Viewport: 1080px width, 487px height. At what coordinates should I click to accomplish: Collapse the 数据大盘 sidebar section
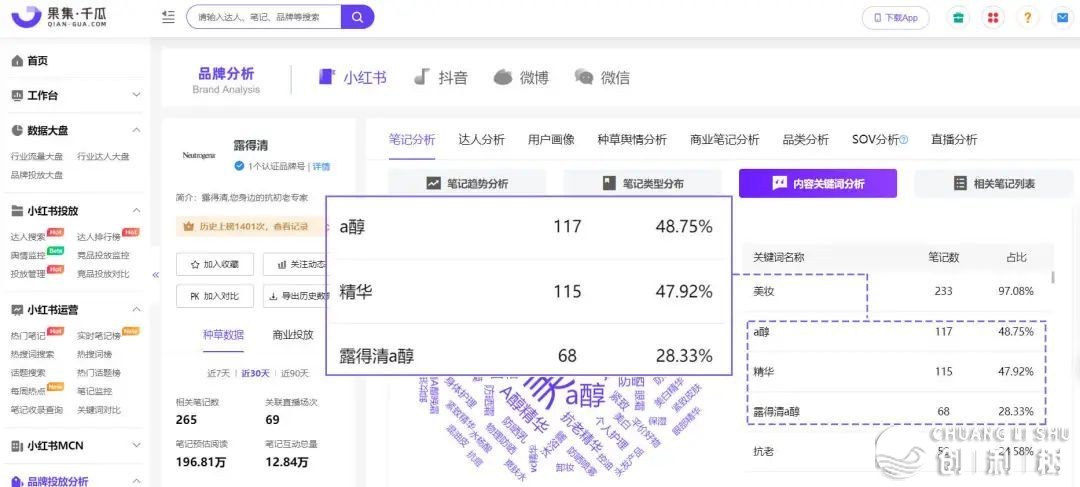(x=136, y=129)
